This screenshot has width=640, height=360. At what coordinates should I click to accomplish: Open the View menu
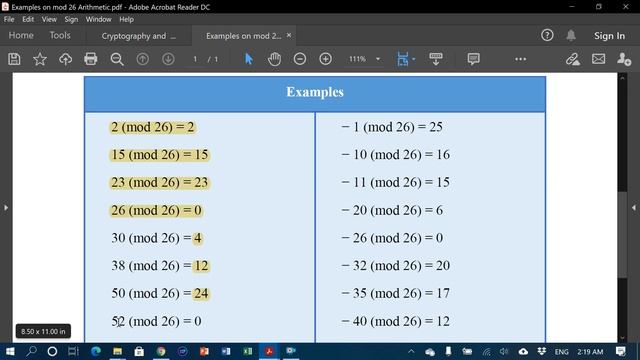pyautogui.click(x=49, y=19)
